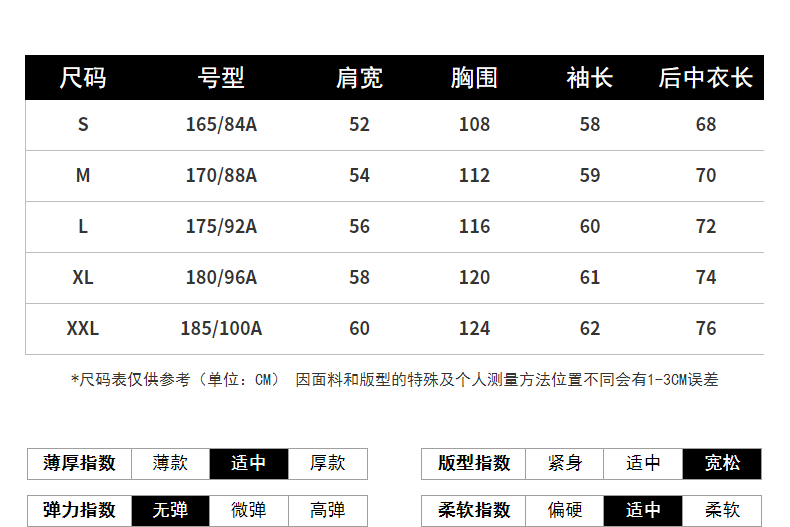Click the 165/84A size code cell
This screenshot has width=790, height=527.
coord(221,124)
